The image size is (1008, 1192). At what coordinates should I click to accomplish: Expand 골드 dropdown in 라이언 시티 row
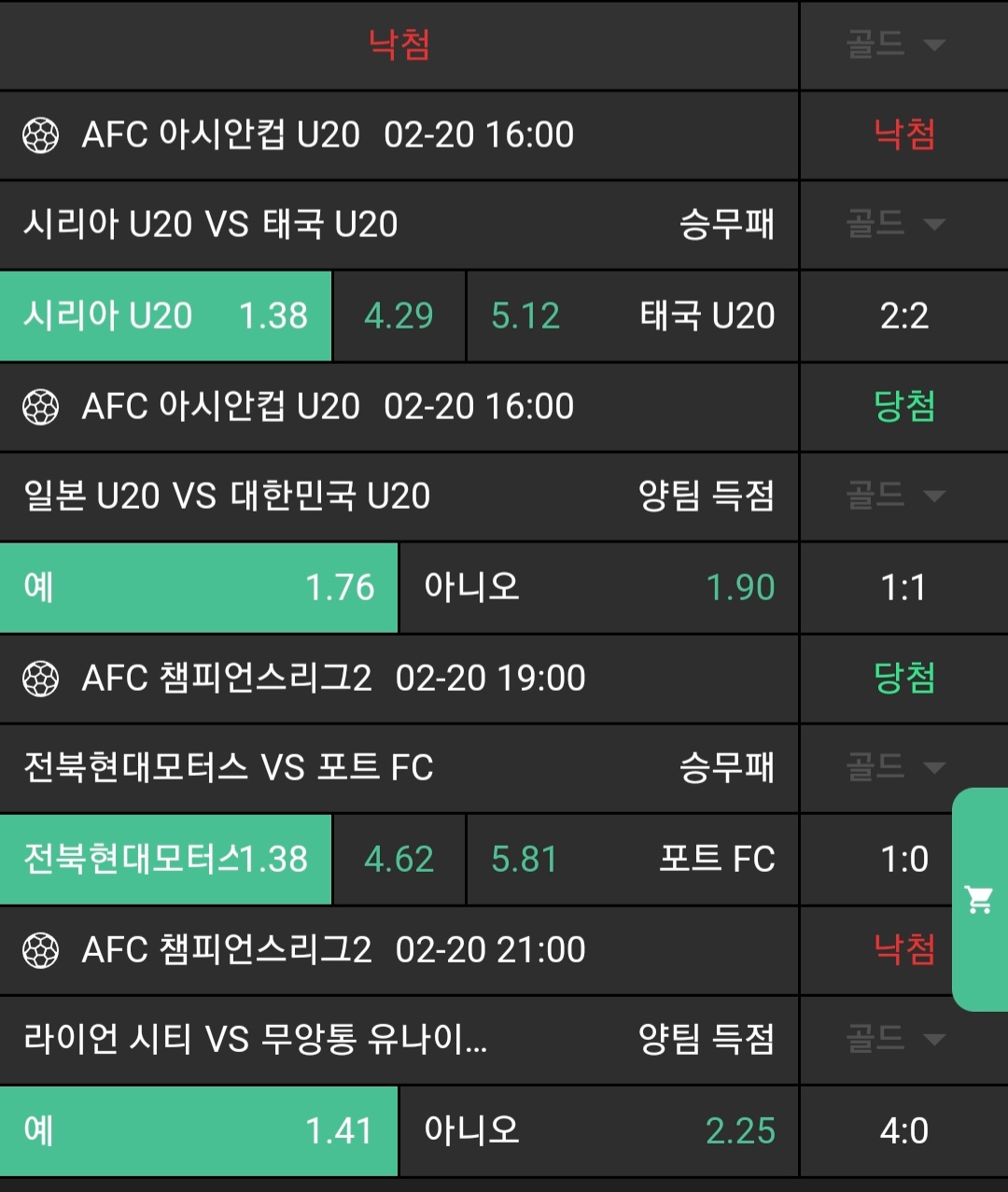[895, 1038]
